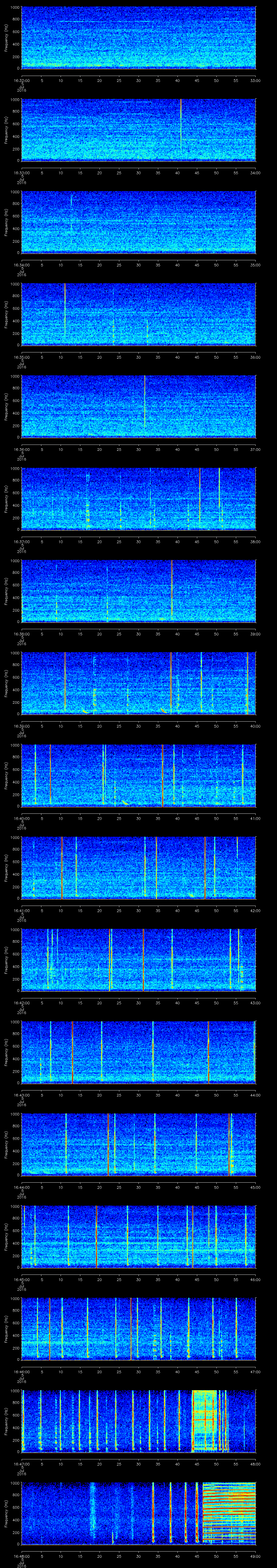Click the 48:00 end time label

tap(255, 1464)
